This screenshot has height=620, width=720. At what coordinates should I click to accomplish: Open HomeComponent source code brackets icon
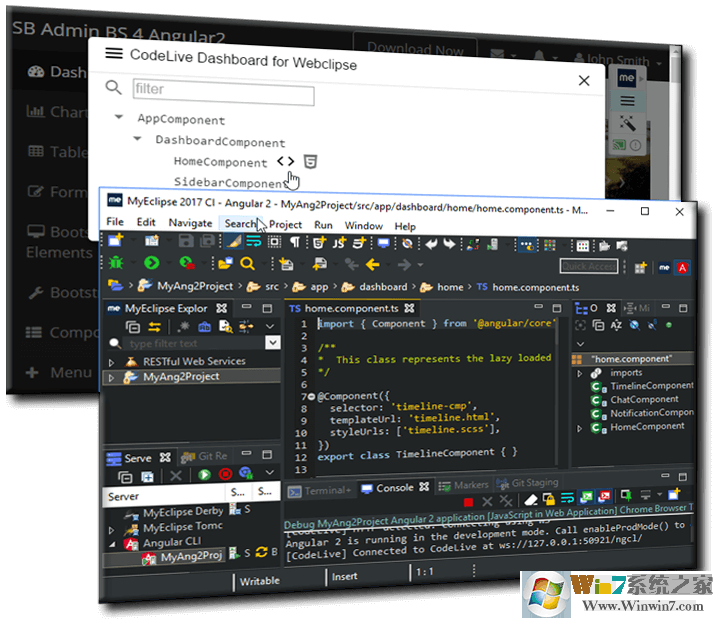(286, 161)
